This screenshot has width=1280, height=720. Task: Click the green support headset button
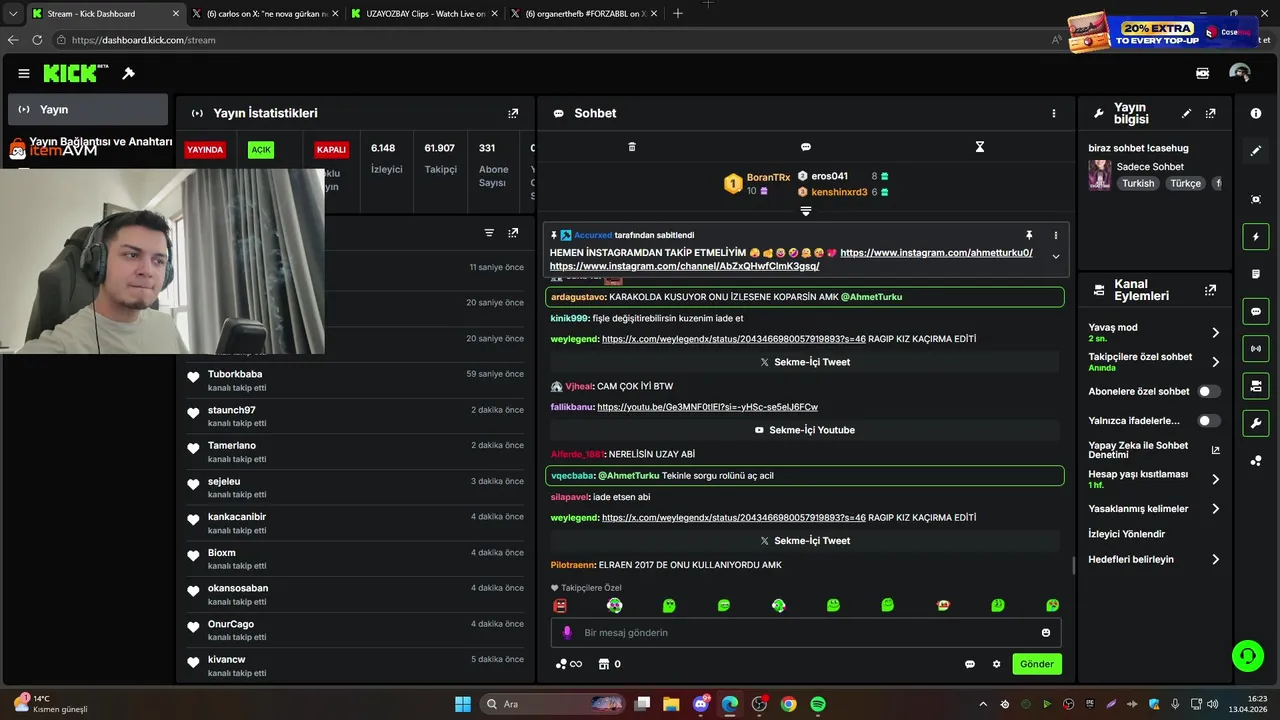1248,656
